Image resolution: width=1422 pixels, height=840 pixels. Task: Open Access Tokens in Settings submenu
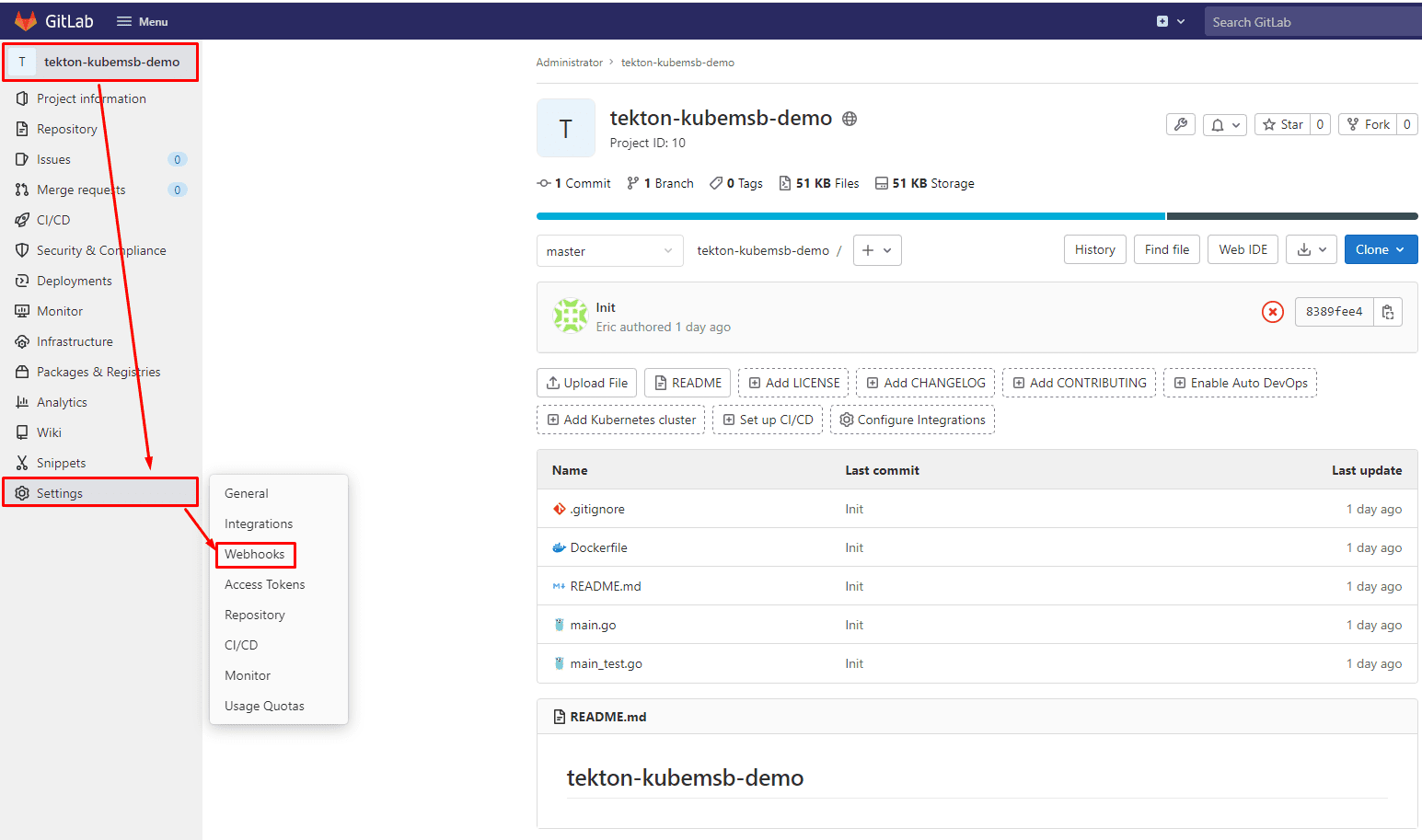(265, 584)
